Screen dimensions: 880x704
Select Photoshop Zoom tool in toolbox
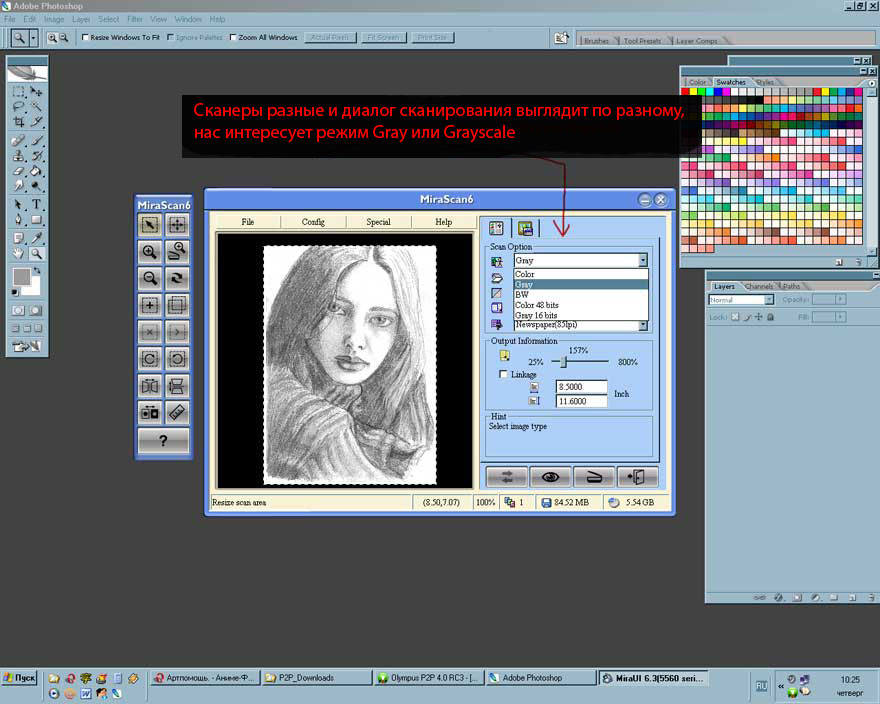[36, 254]
